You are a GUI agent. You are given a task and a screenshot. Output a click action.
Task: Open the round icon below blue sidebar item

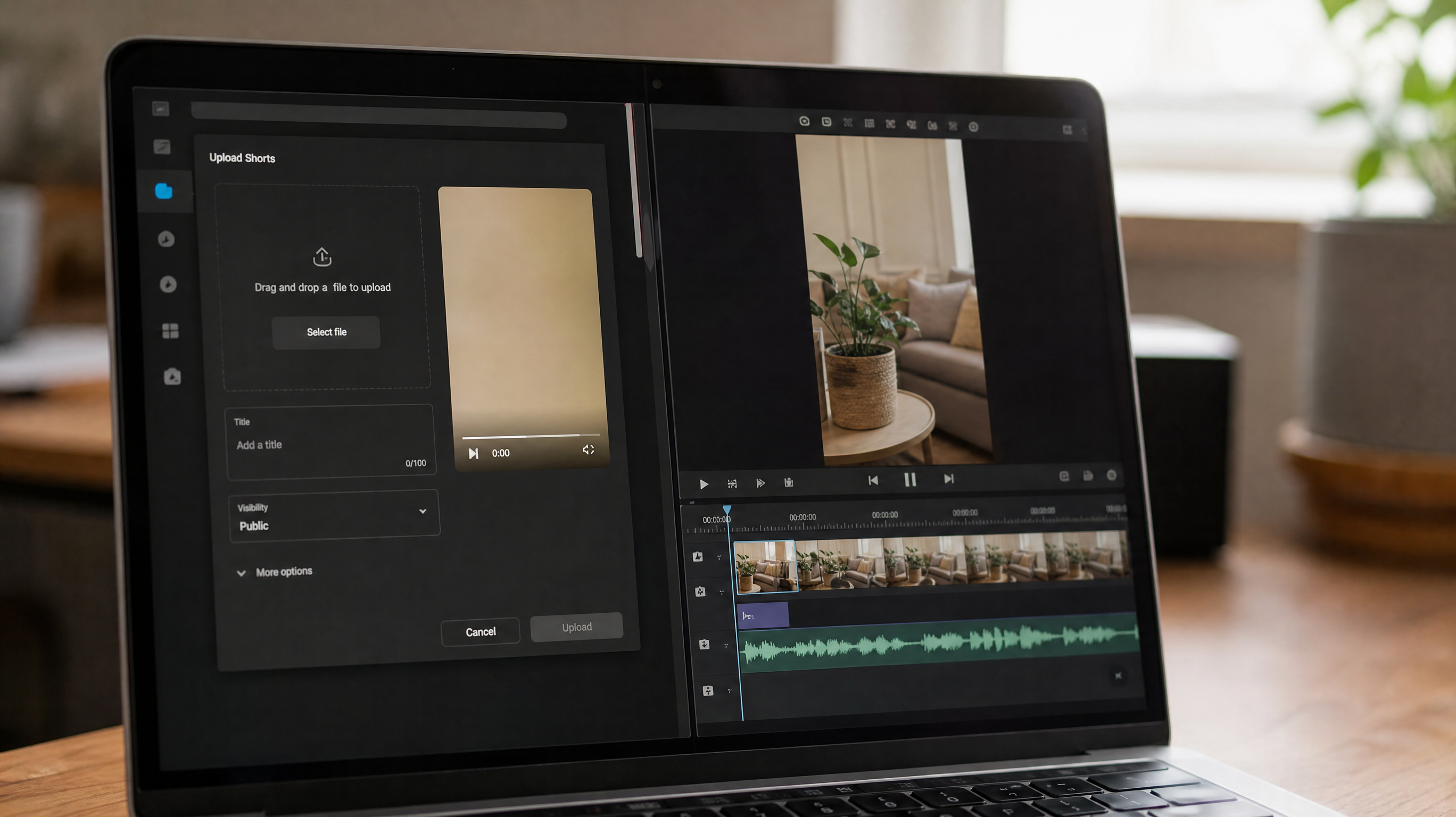tap(166, 239)
